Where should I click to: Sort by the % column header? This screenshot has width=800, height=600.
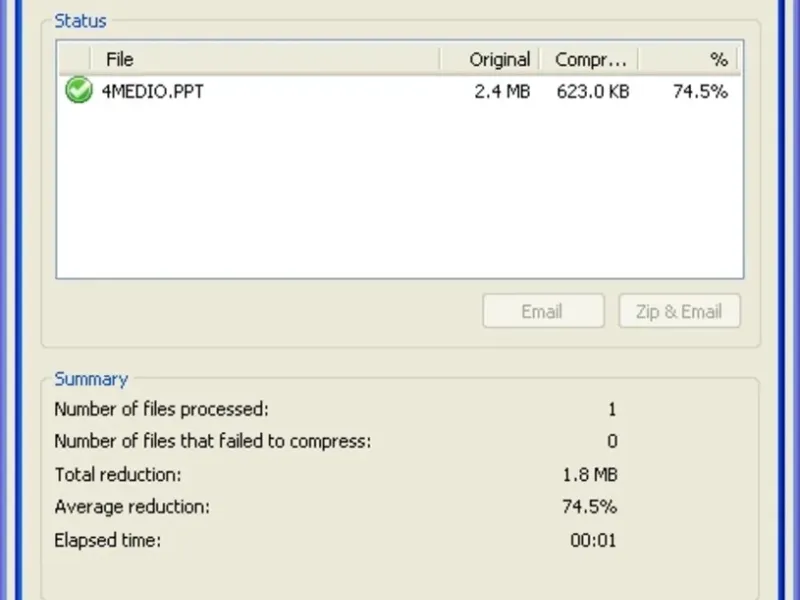point(718,60)
